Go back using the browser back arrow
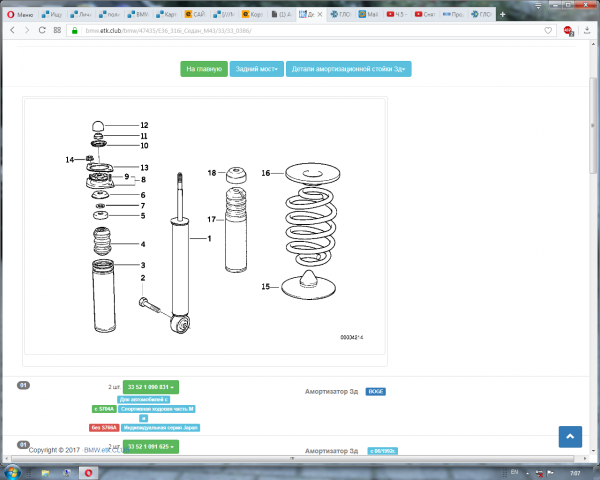 11,31
